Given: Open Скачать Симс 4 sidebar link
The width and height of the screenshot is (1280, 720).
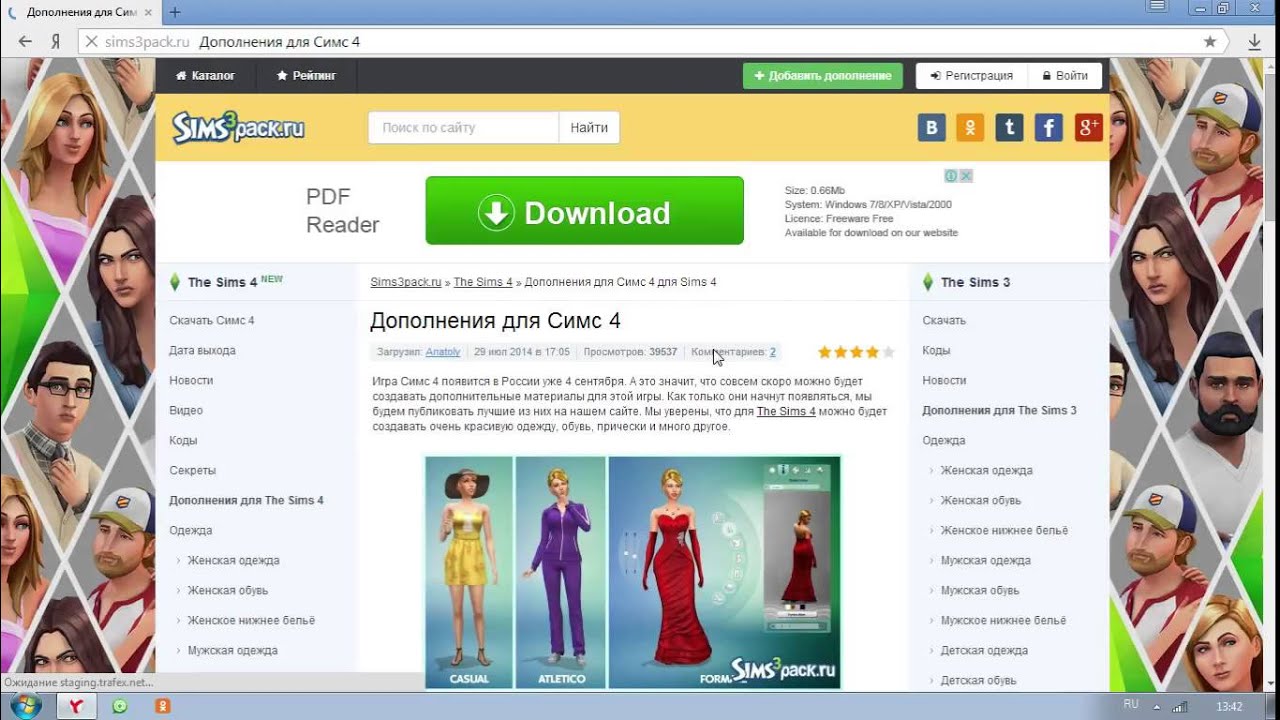Looking at the screenshot, I should click(212, 320).
